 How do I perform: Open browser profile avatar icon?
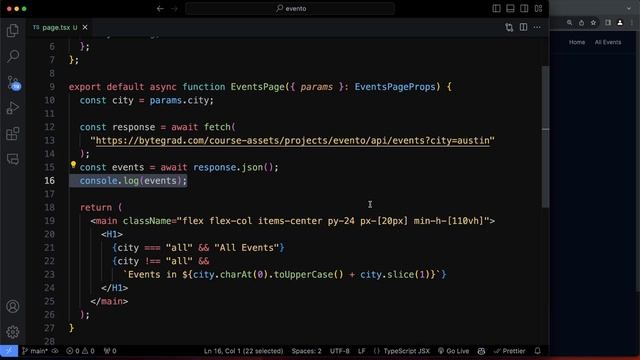pyautogui.click(x=620, y=23)
